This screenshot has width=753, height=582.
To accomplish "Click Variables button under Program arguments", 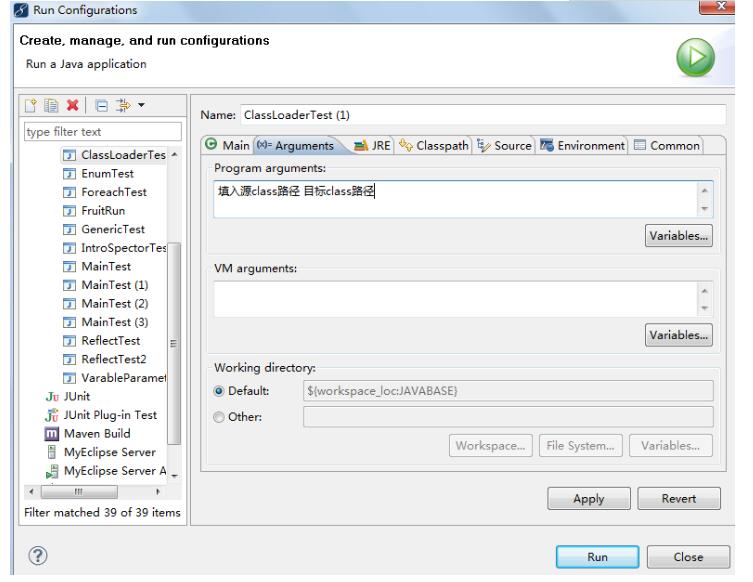I will pos(679,236).
